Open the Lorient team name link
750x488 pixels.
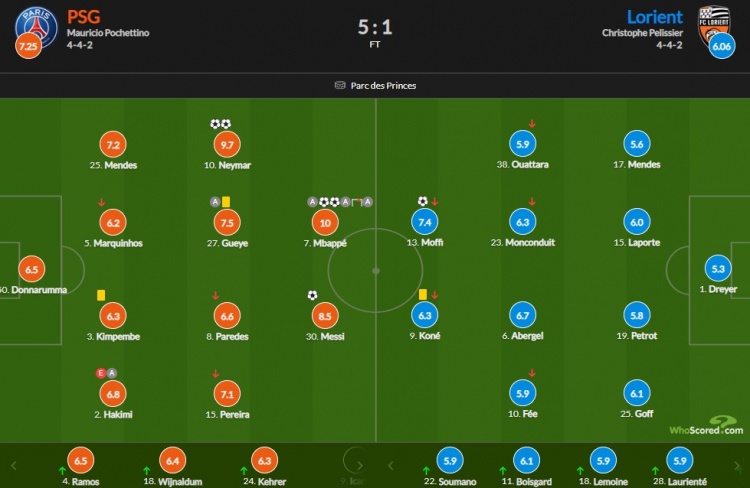(x=655, y=17)
